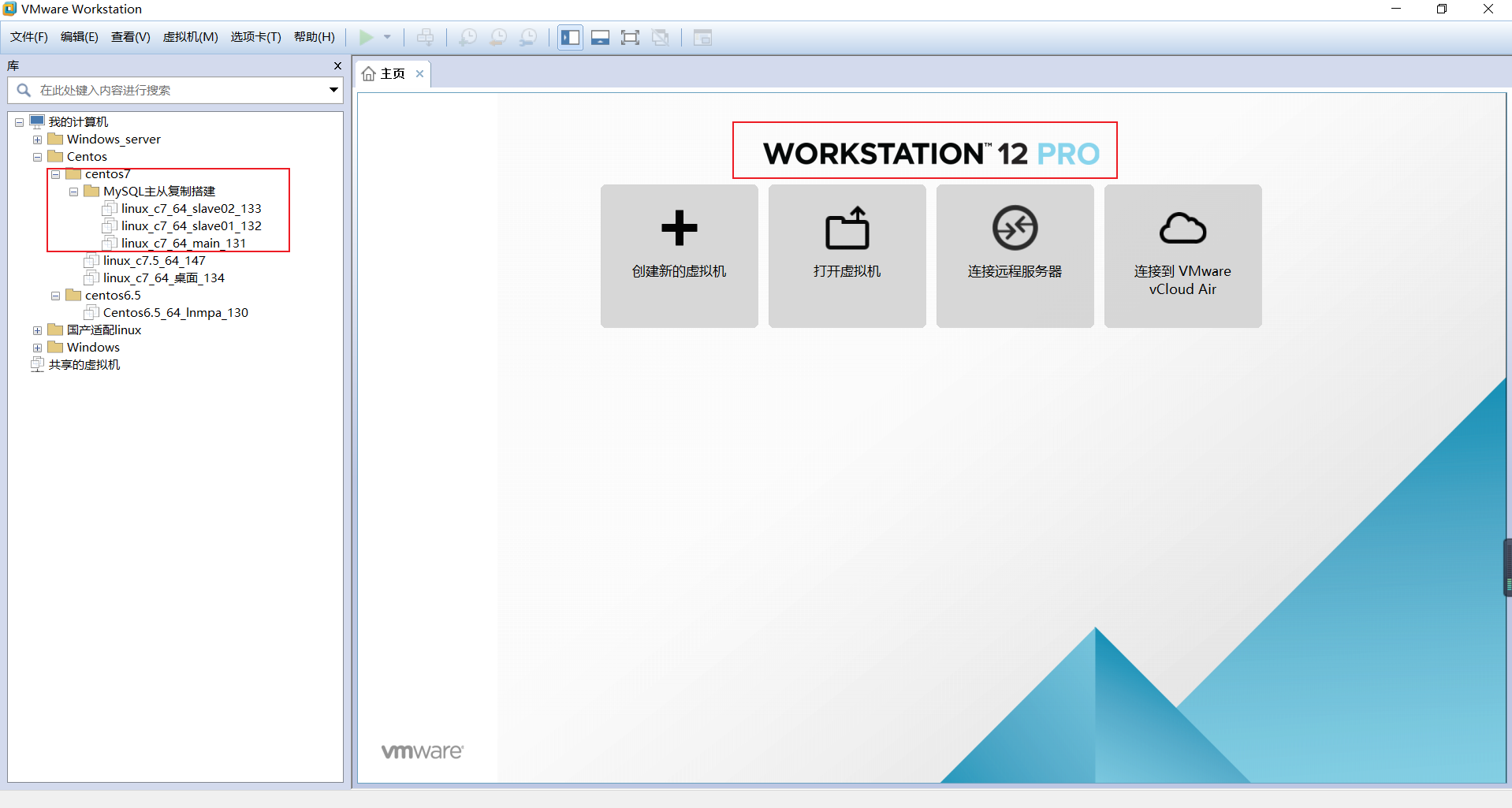Open the library search dropdown arrow
This screenshot has width=1512, height=808.
point(334,90)
